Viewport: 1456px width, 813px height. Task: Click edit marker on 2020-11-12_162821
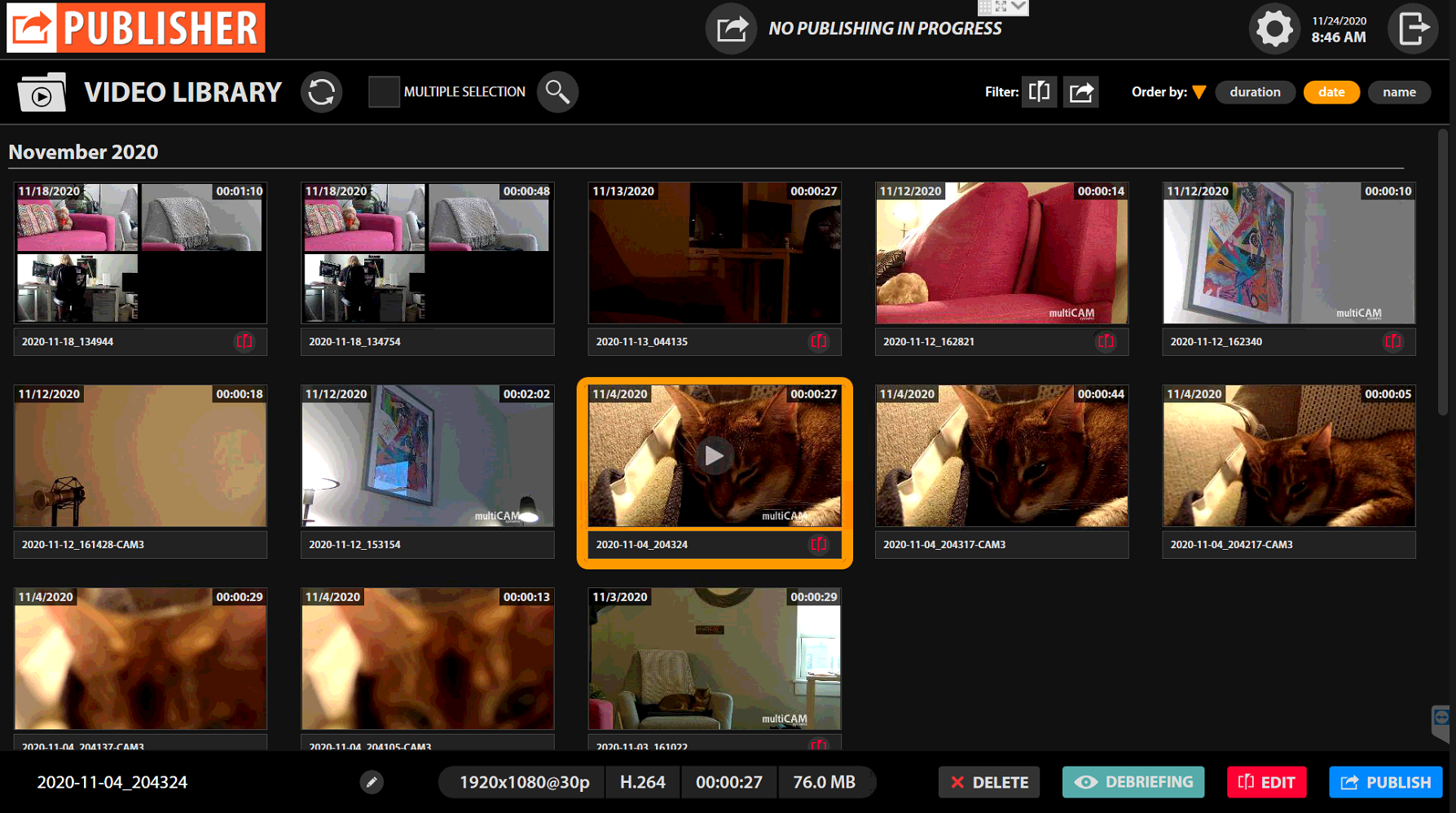pos(1106,341)
